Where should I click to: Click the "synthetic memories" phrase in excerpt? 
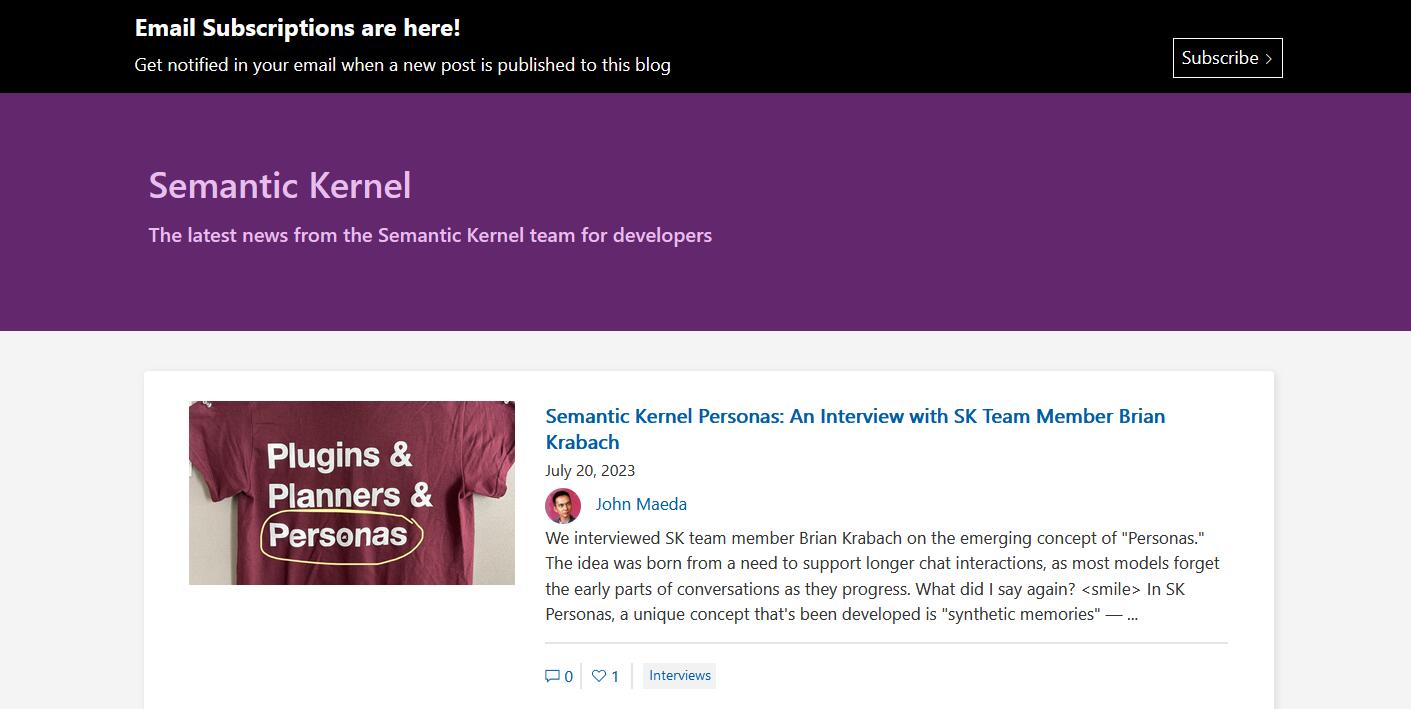(1019, 614)
